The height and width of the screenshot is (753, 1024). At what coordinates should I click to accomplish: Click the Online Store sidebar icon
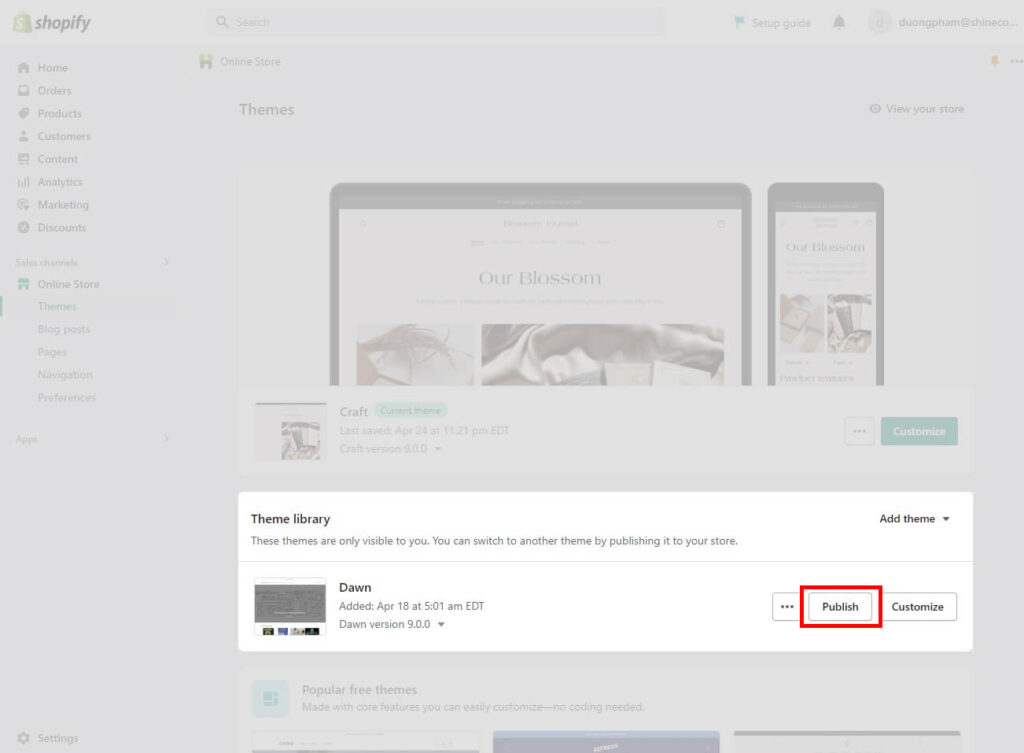tap(24, 284)
